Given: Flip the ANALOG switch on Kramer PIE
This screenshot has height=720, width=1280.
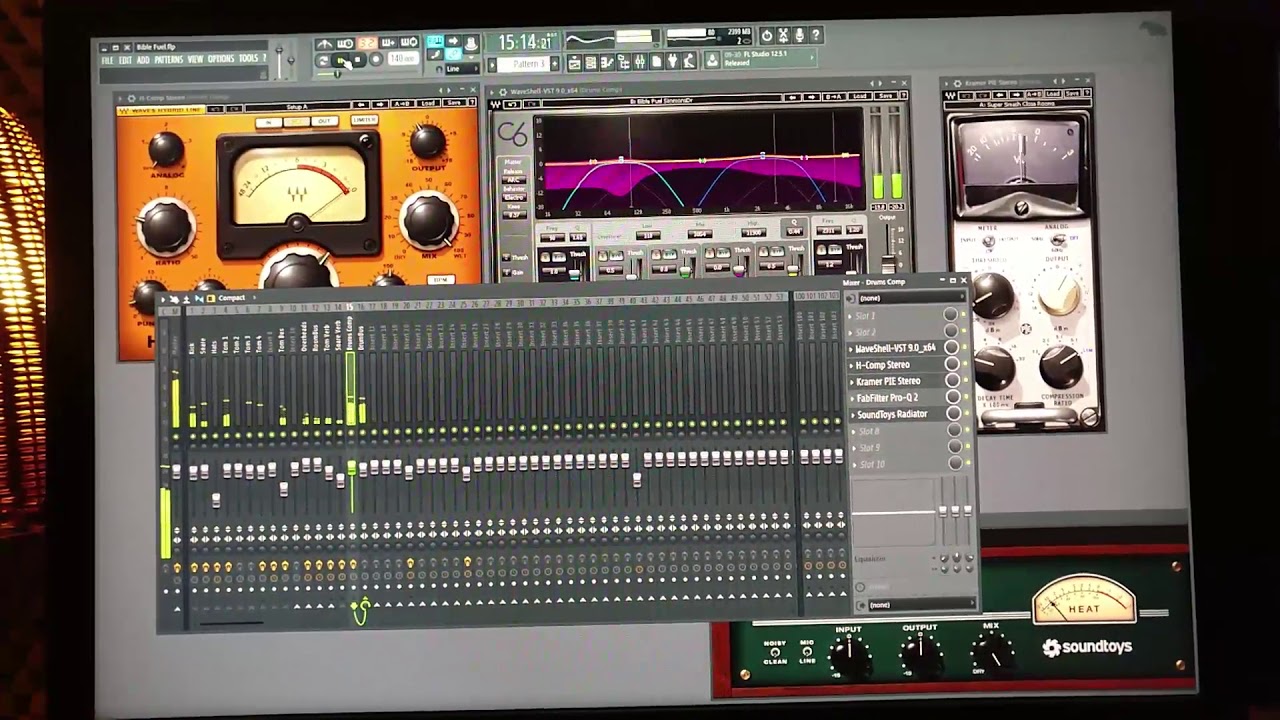Looking at the screenshot, I should pos(1057,240).
